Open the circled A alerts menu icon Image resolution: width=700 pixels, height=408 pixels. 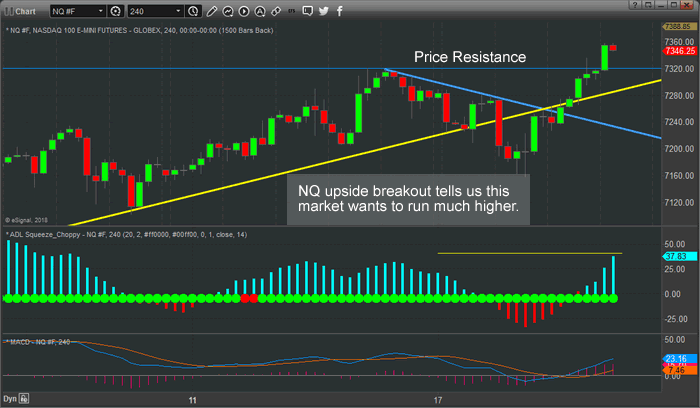pos(260,11)
